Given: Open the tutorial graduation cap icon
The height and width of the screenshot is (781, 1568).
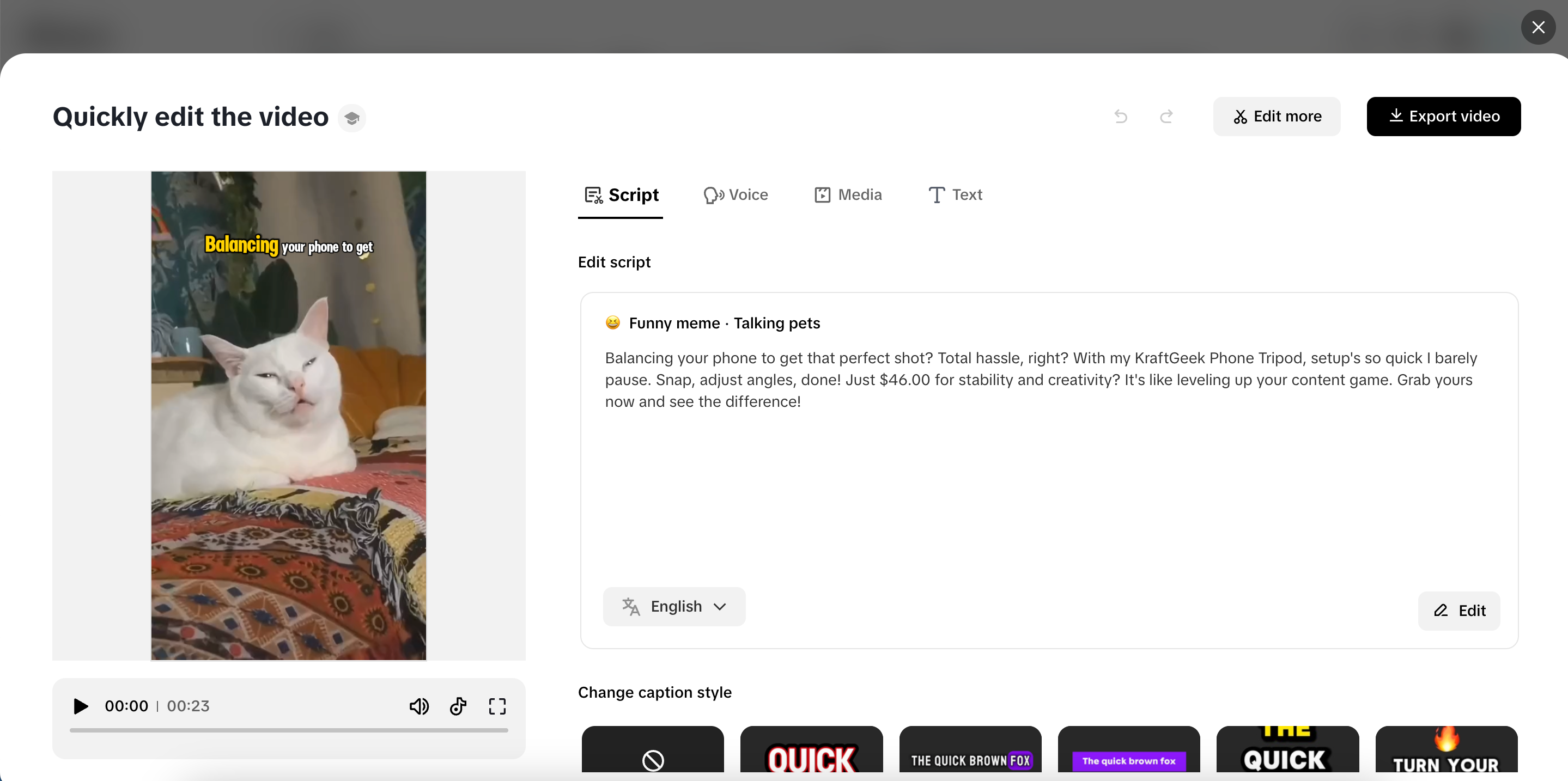Looking at the screenshot, I should 352,118.
